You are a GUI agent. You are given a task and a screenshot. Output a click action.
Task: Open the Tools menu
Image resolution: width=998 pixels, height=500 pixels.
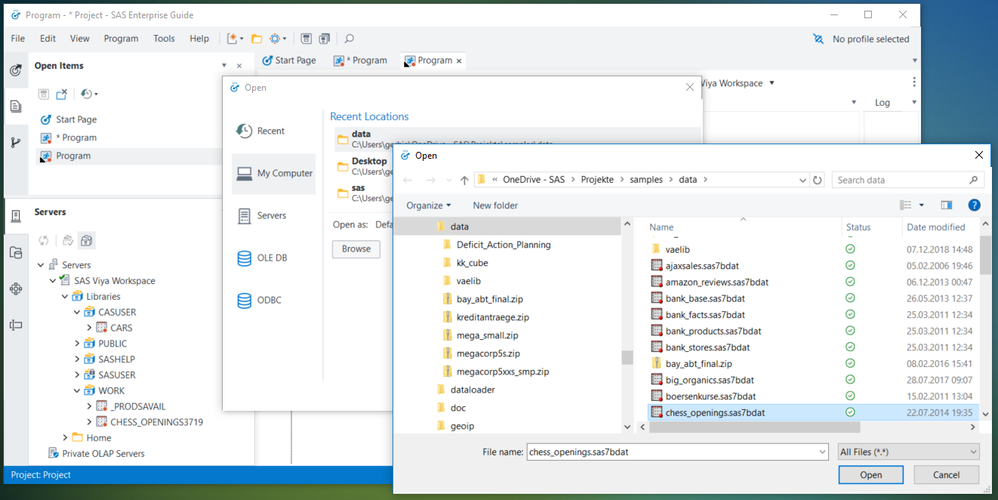point(164,39)
